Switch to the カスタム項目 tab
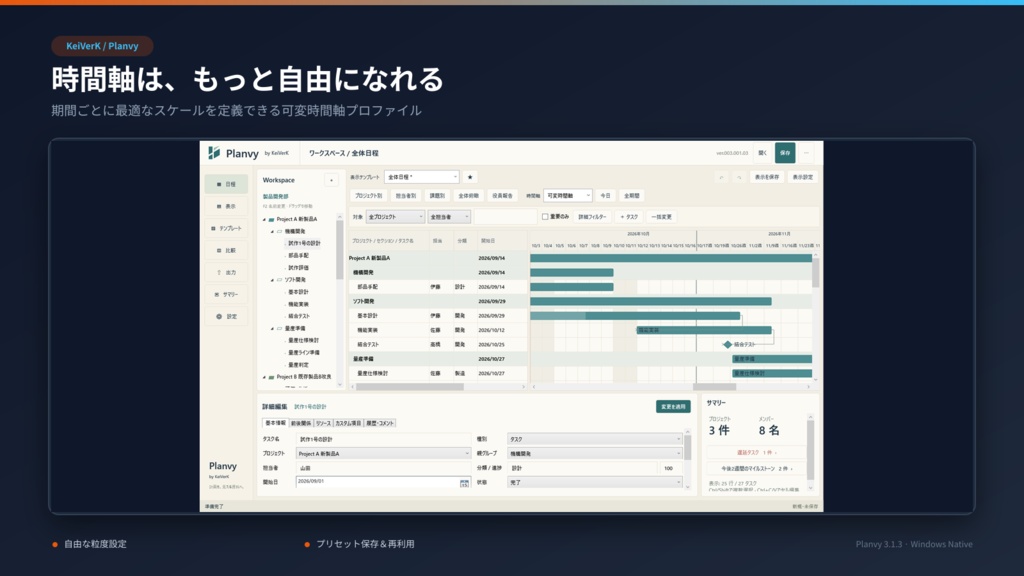 [348, 423]
